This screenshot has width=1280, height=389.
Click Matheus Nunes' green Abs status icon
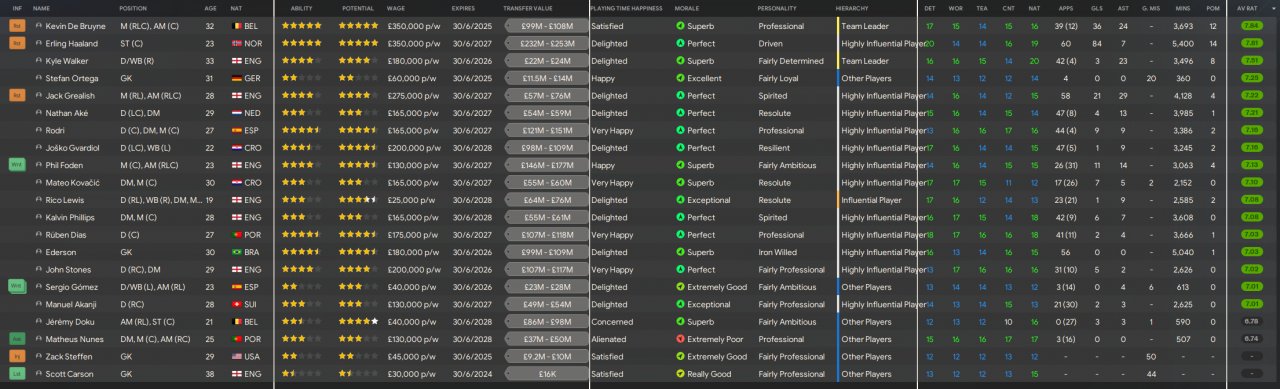17,339
